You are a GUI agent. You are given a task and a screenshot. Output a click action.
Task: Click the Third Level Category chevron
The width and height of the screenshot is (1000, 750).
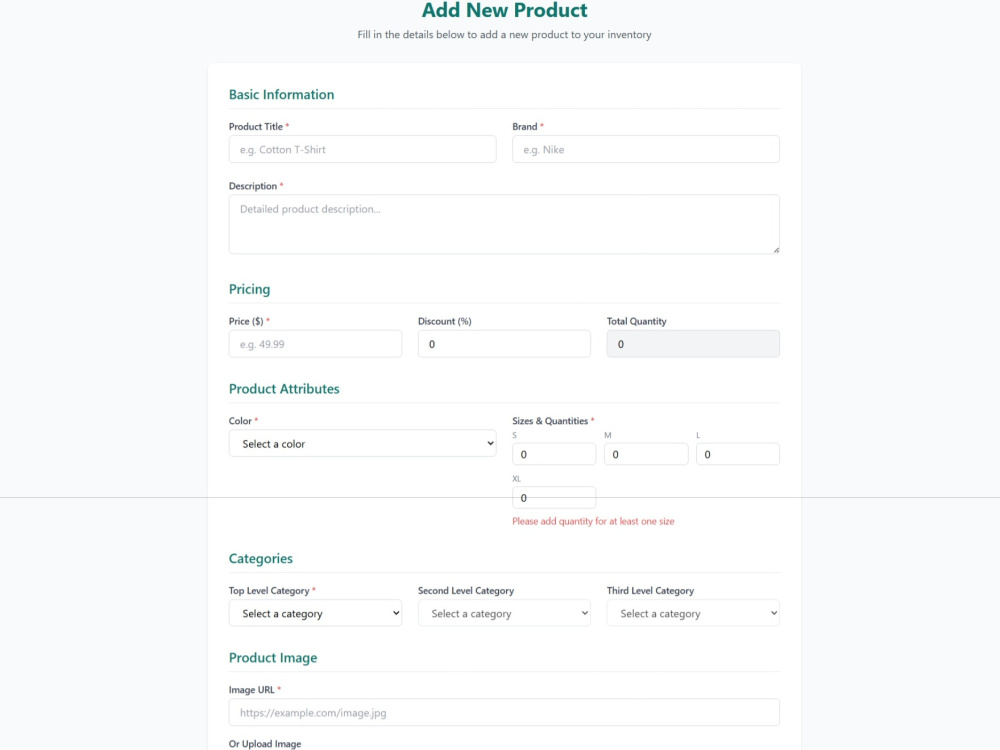pyautogui.click(x=774, y=613)
